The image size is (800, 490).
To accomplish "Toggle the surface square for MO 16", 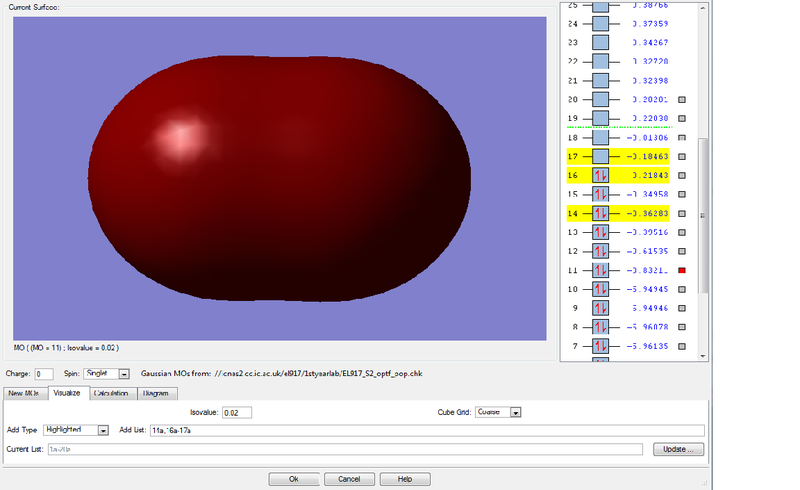I will click(x=682, y=175).
